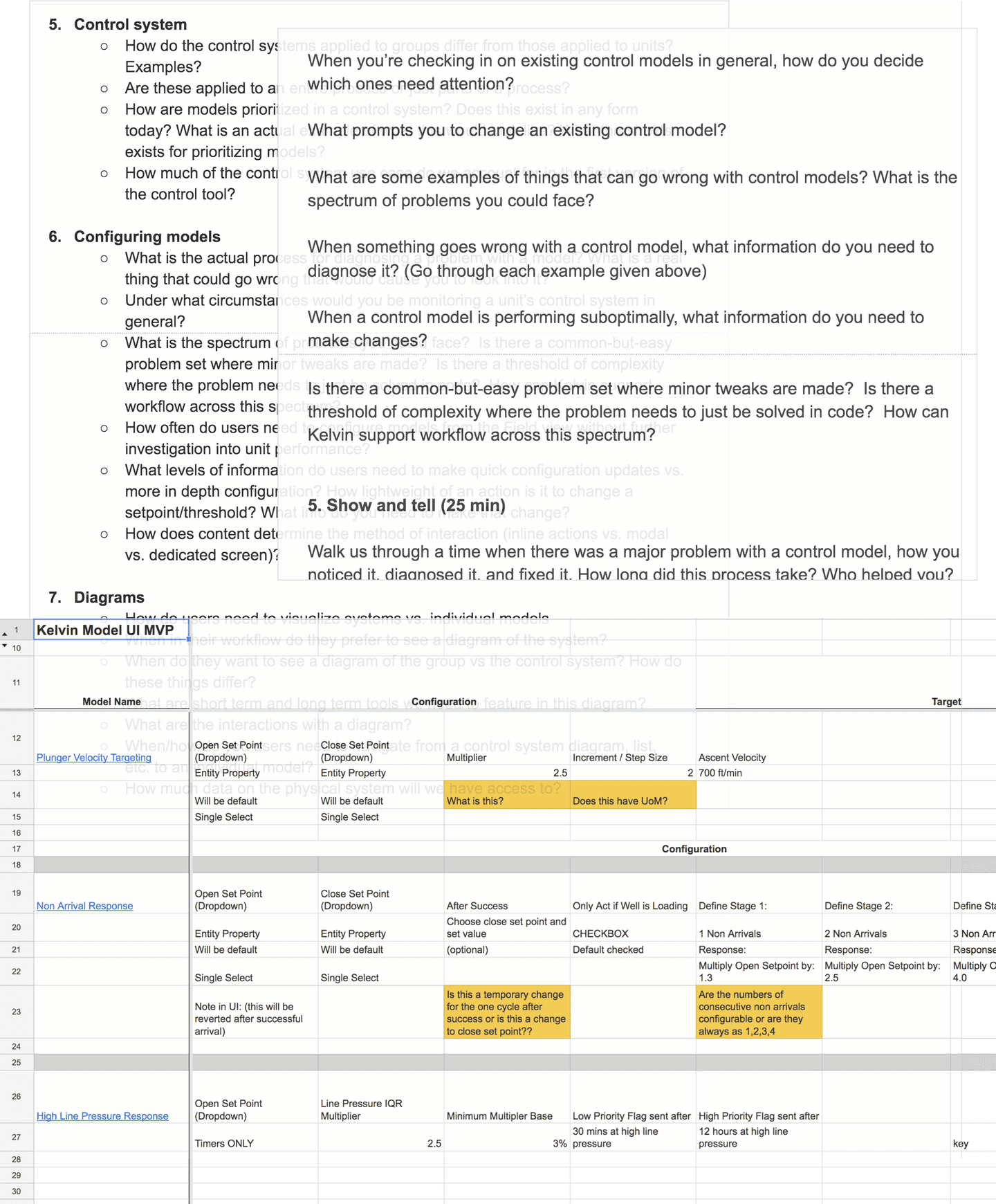Click the 'Define Stage 1:' cell
Viewport: 996px width, 1204px height.
click(759, 893)
